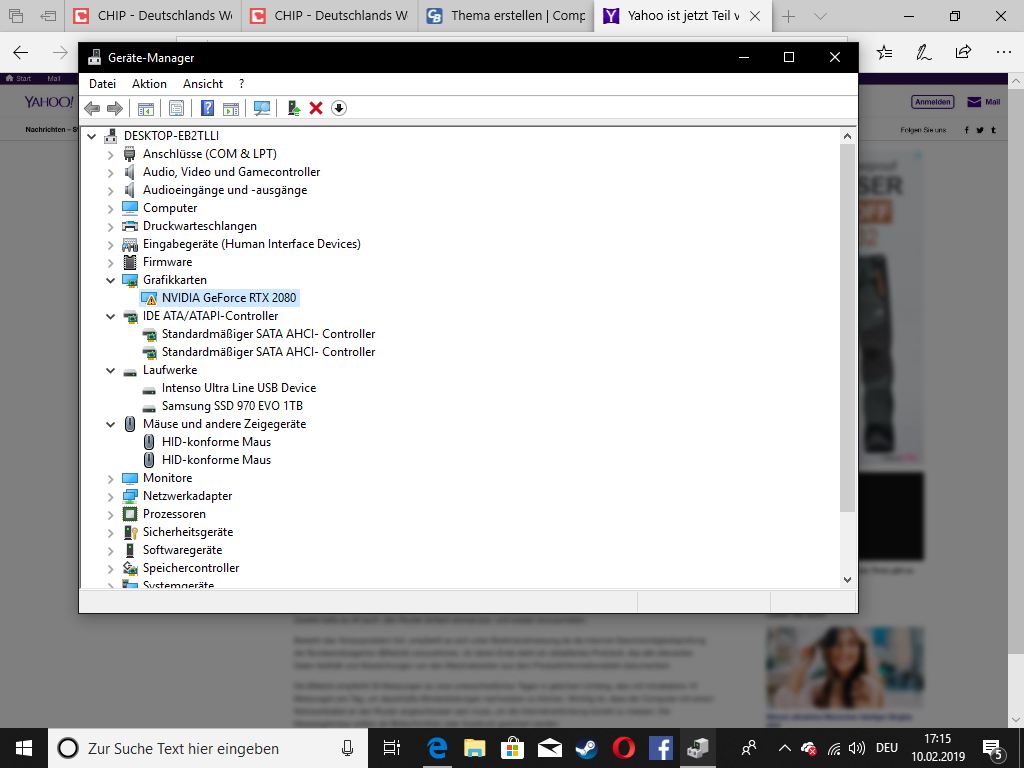
Task: Scan for hardware changes toolbar icon
Action: 262,108
